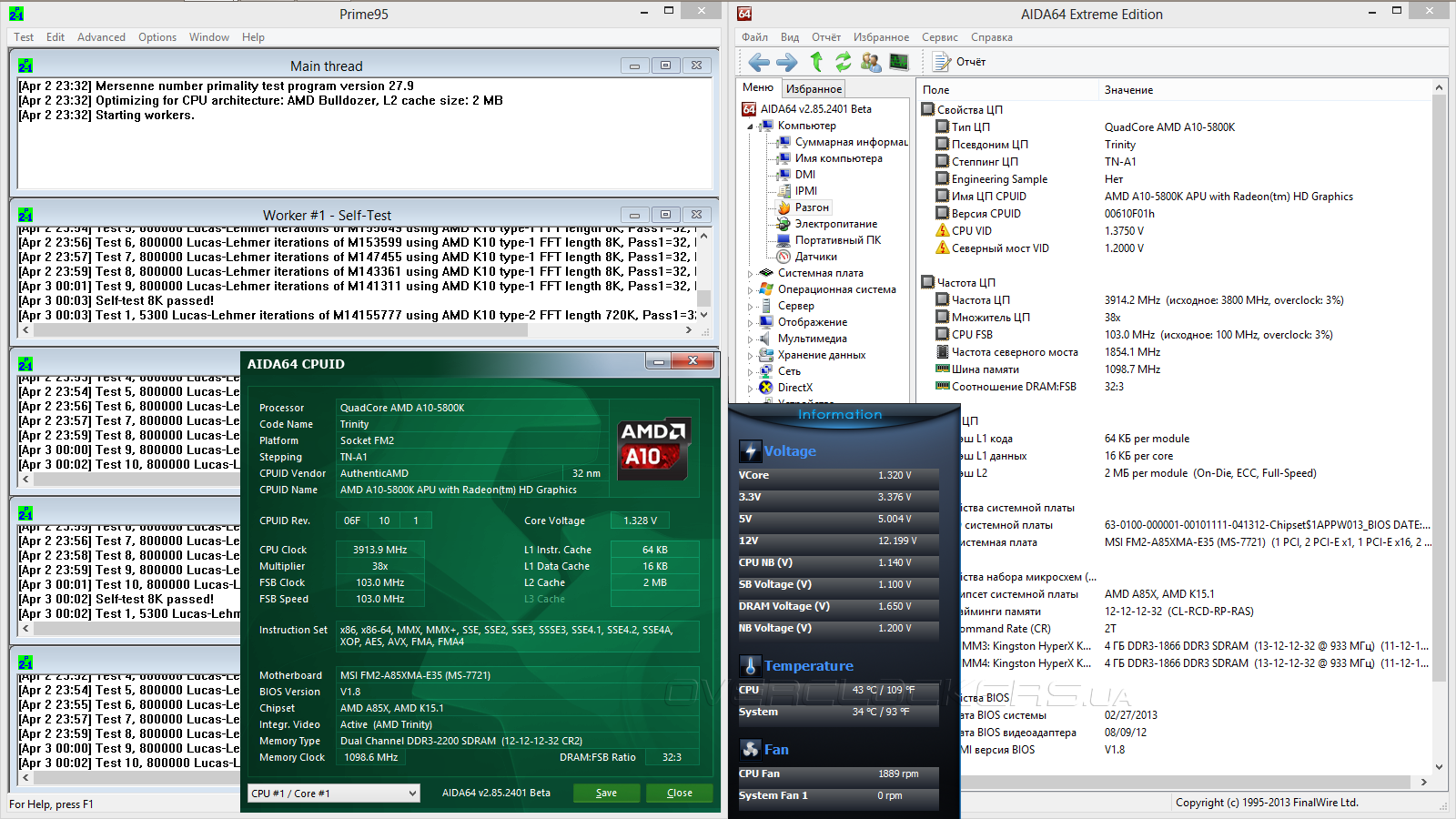Click the green Refresh arrows icon
This screenshot has width=1456, height=819.
[x=844, y=62]
